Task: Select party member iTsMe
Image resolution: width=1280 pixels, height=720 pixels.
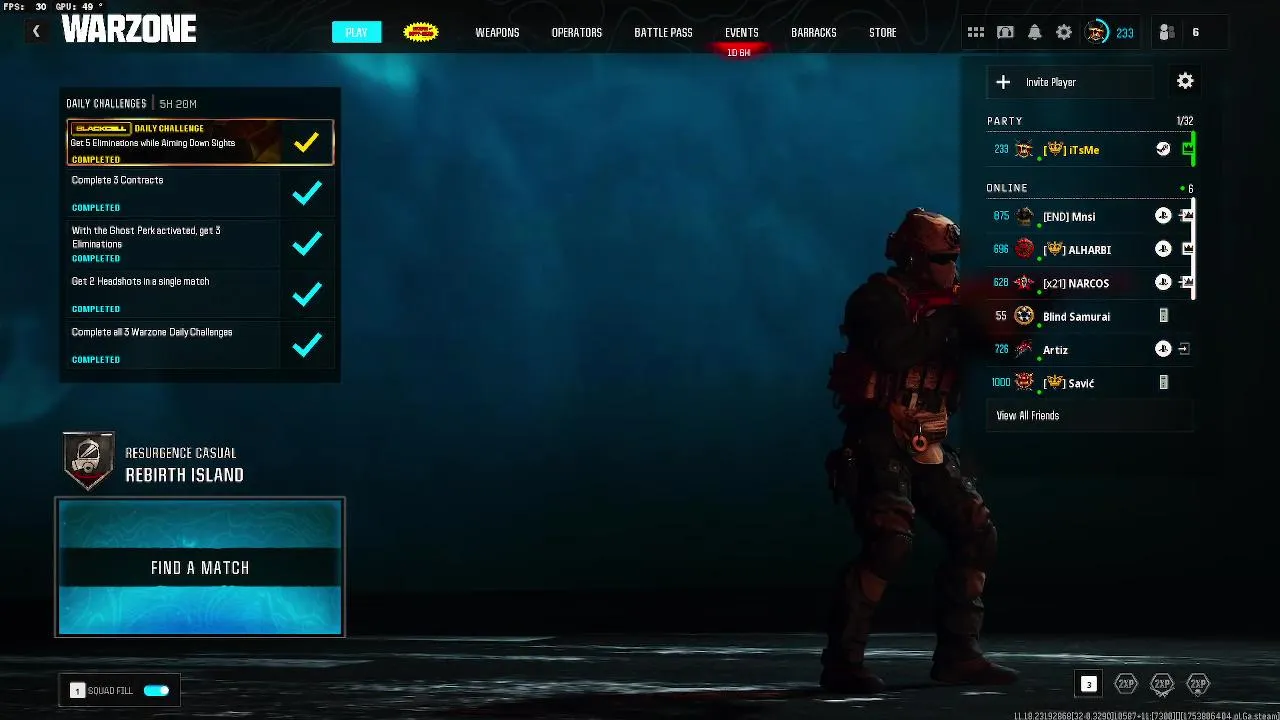Action: [1088, 149]
